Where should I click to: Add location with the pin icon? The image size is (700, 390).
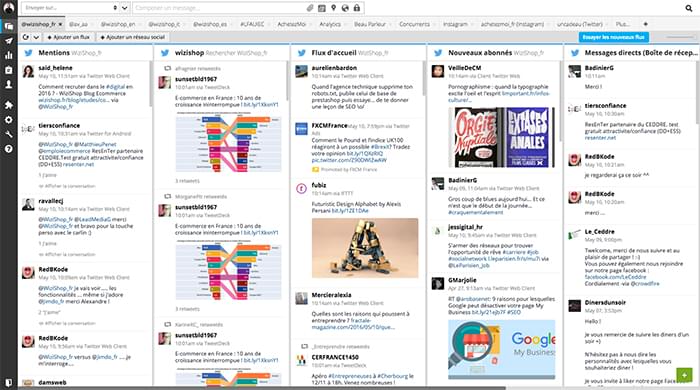(x=333, y=8)
